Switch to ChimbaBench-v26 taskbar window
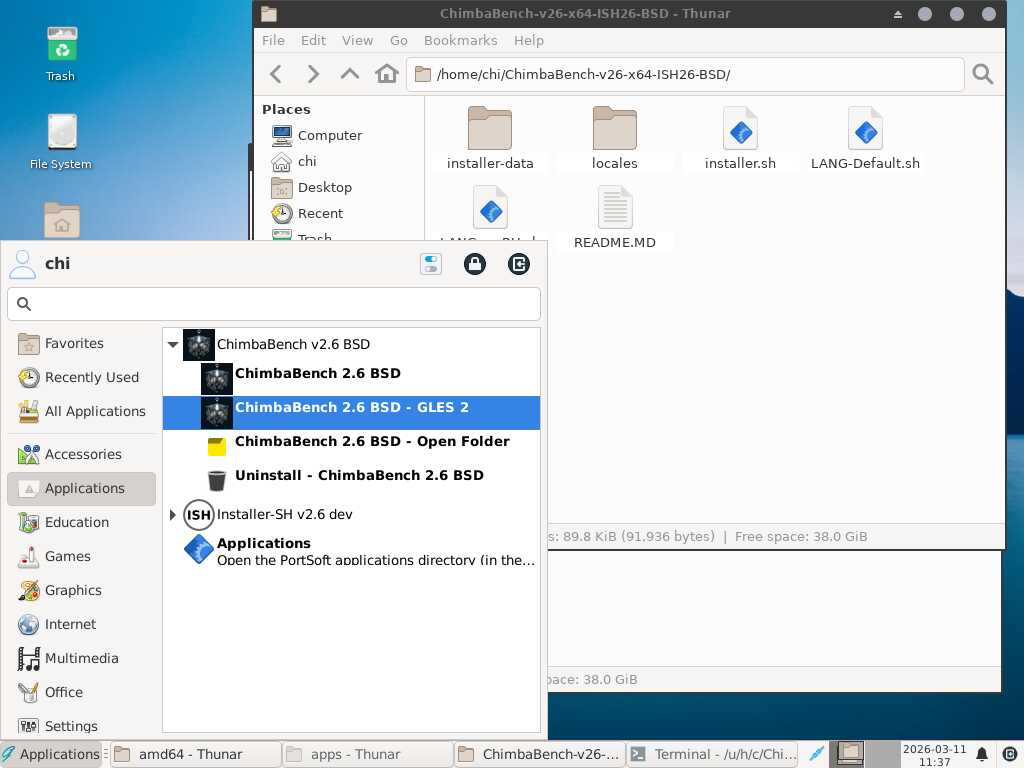 click(x=539, y=754)
